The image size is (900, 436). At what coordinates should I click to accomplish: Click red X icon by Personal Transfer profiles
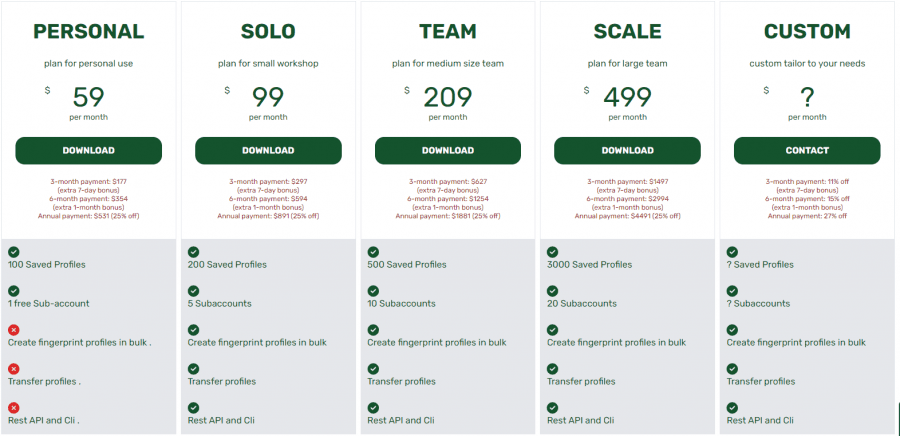pyautogui.click(x=14, y=369)
